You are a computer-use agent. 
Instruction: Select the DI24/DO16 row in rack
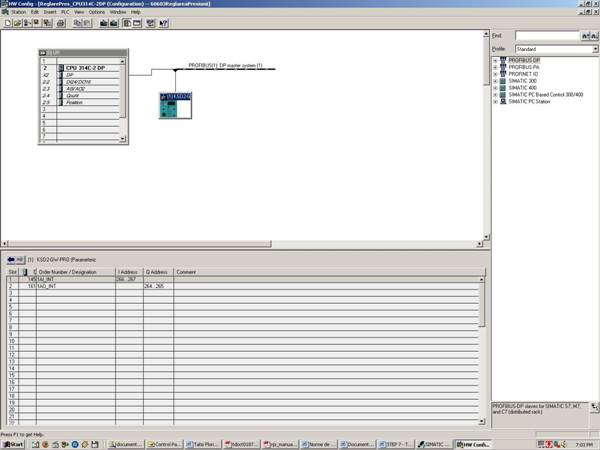(x=80, y=82)
